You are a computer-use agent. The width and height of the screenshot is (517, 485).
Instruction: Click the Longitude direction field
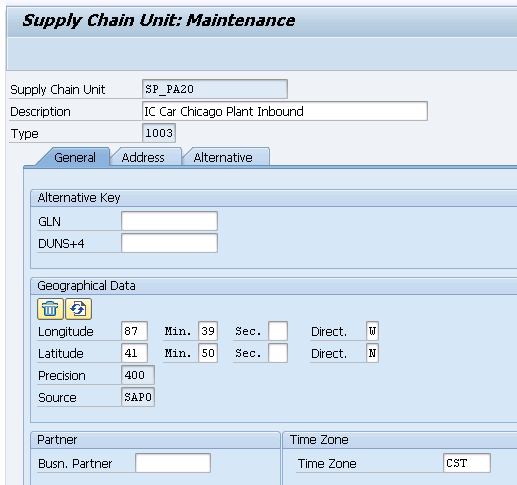point(372,331)
